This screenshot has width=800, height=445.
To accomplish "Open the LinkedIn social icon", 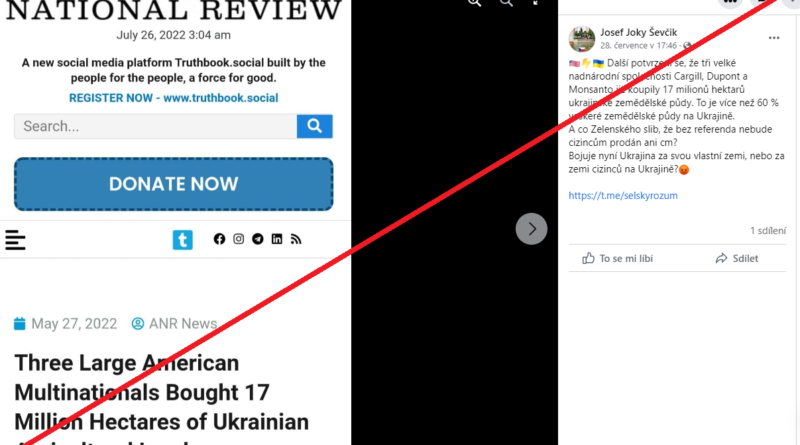I will point(277,239).
